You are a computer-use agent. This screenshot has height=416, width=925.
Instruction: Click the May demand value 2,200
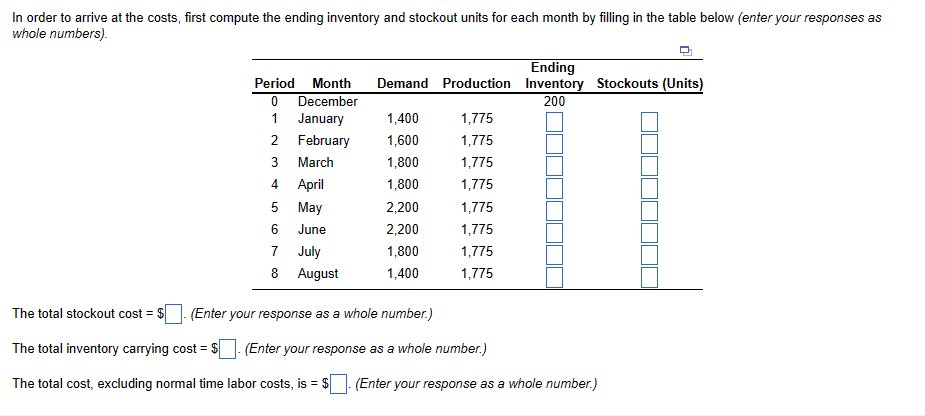click(402, 208)
